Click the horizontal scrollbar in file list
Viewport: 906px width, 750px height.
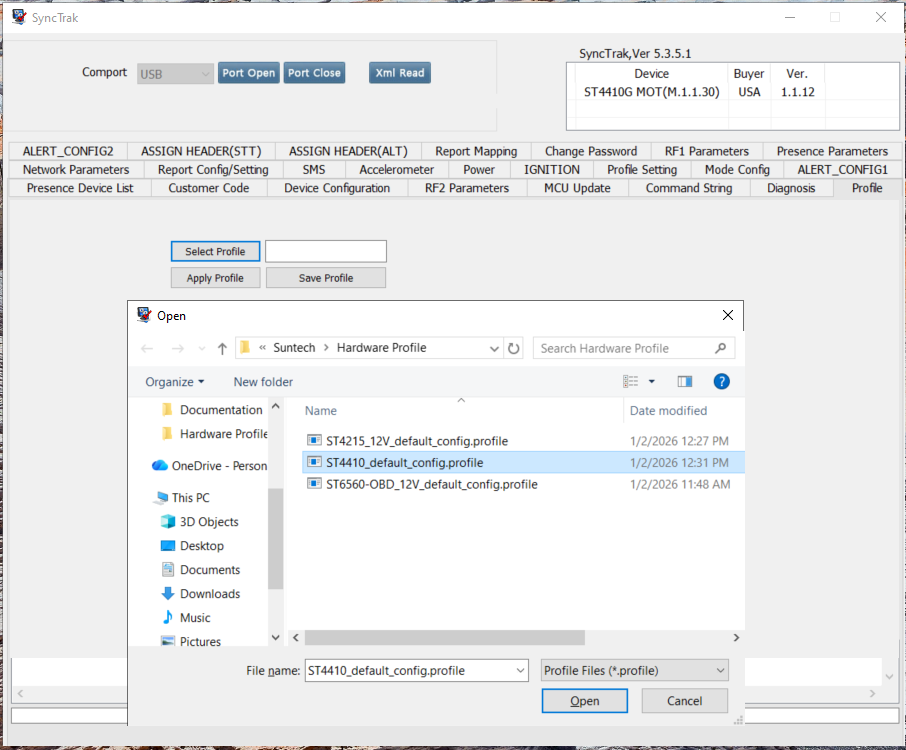coord(444,637)
